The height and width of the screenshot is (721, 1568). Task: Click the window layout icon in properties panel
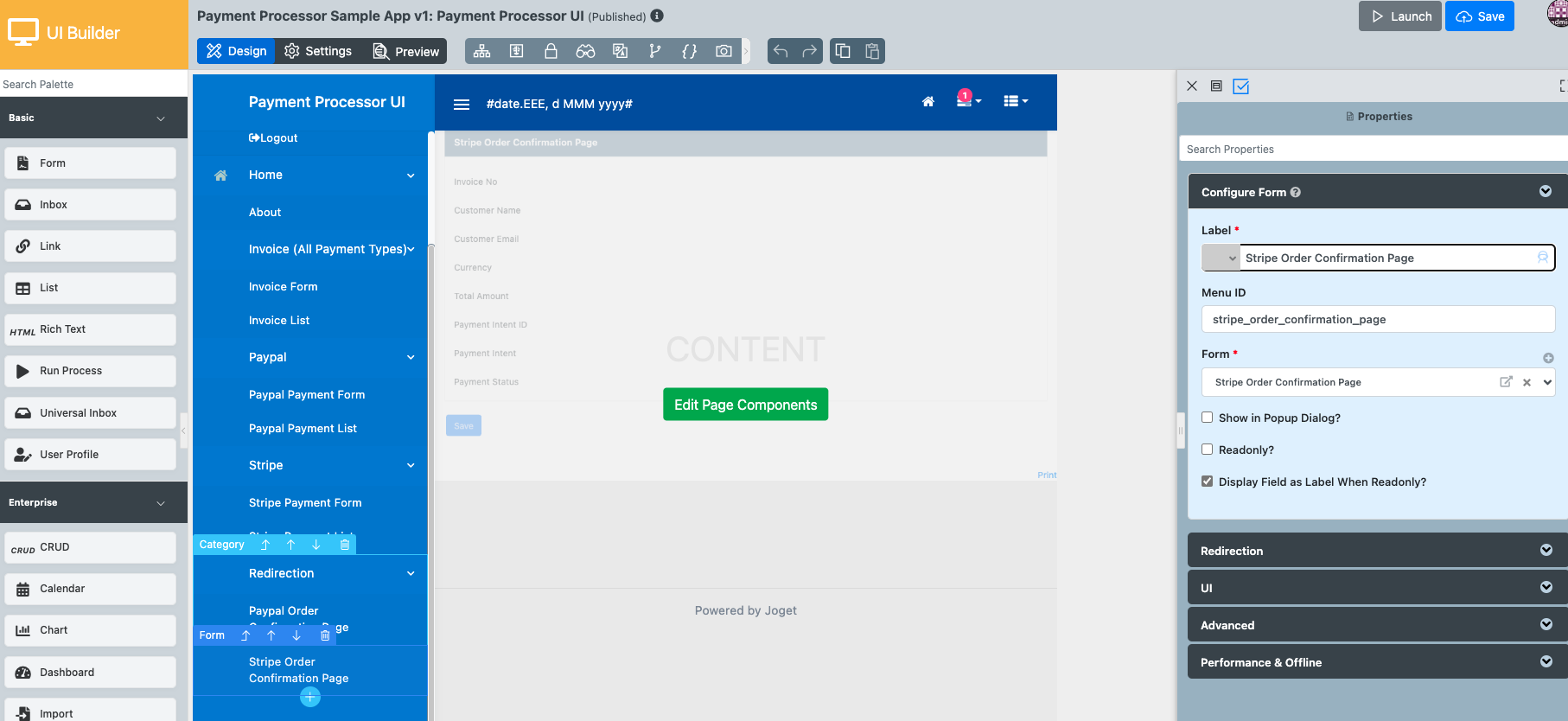pos(1216,86)
